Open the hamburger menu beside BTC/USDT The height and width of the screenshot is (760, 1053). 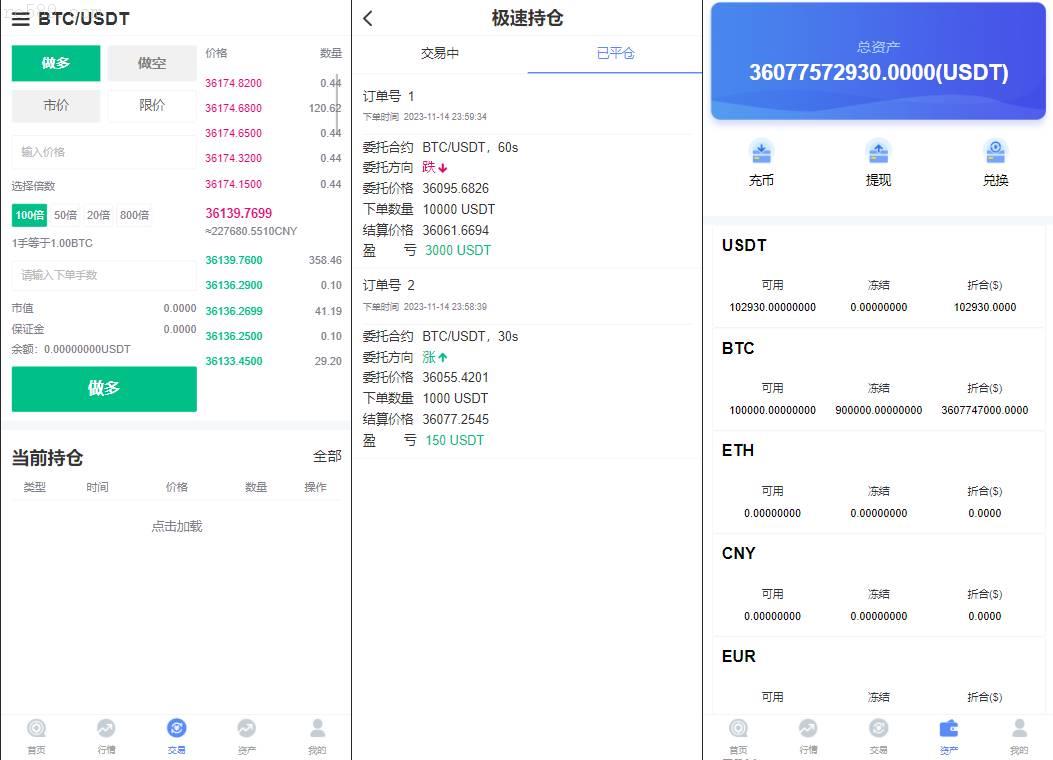point(21,19)
